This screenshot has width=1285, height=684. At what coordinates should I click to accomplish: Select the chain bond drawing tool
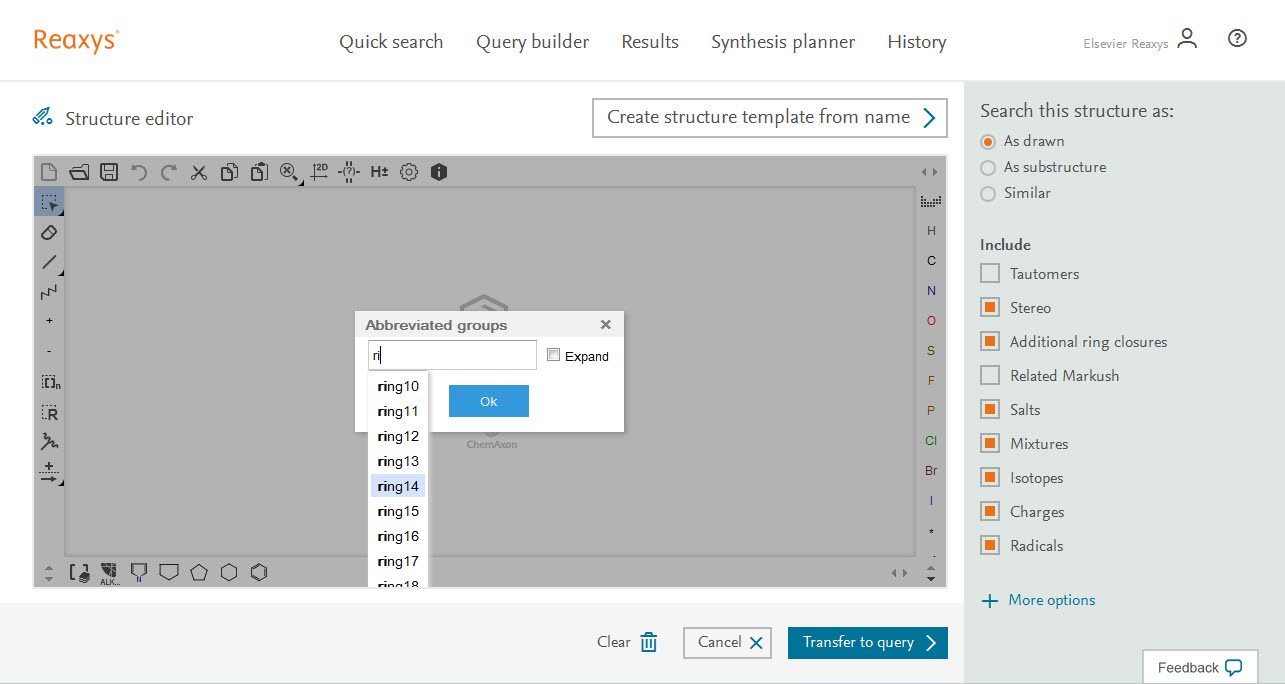coord(49,292)
